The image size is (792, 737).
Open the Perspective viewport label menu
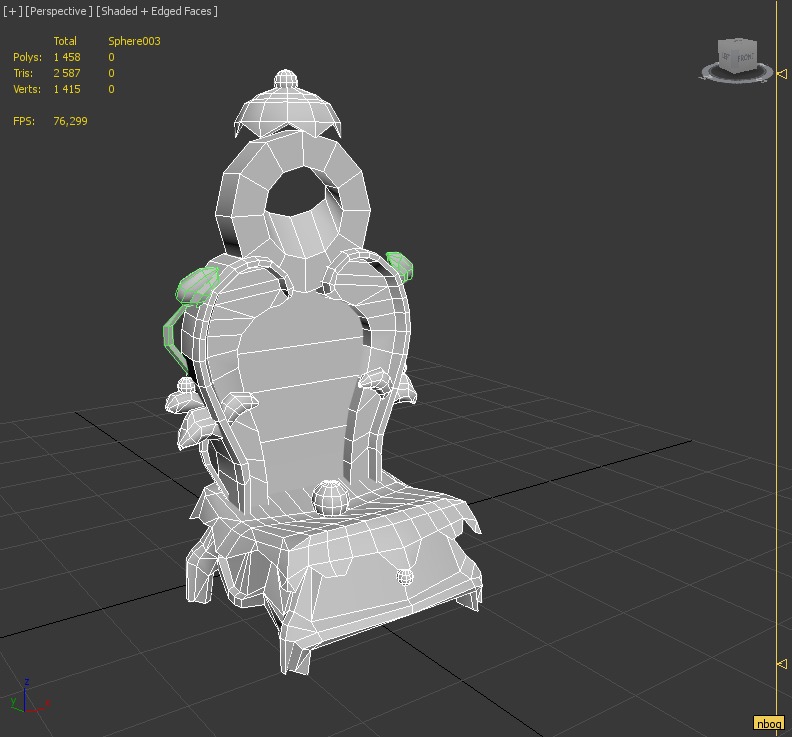click(59, 11)
